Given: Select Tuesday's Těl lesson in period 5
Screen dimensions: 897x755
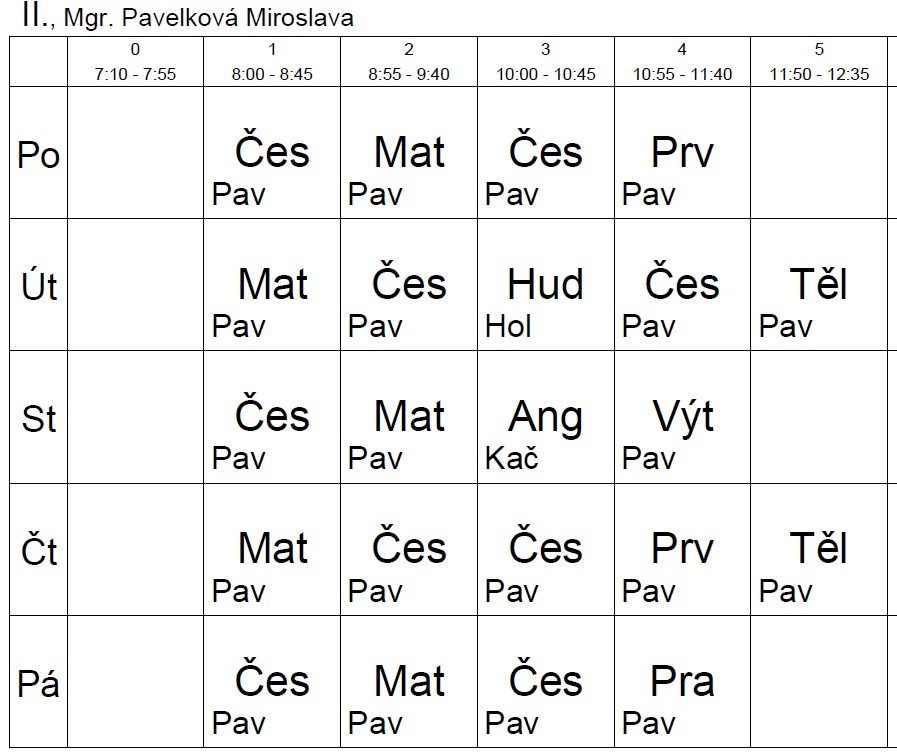Looking at the screenshot, I should (x=819, y=285).
